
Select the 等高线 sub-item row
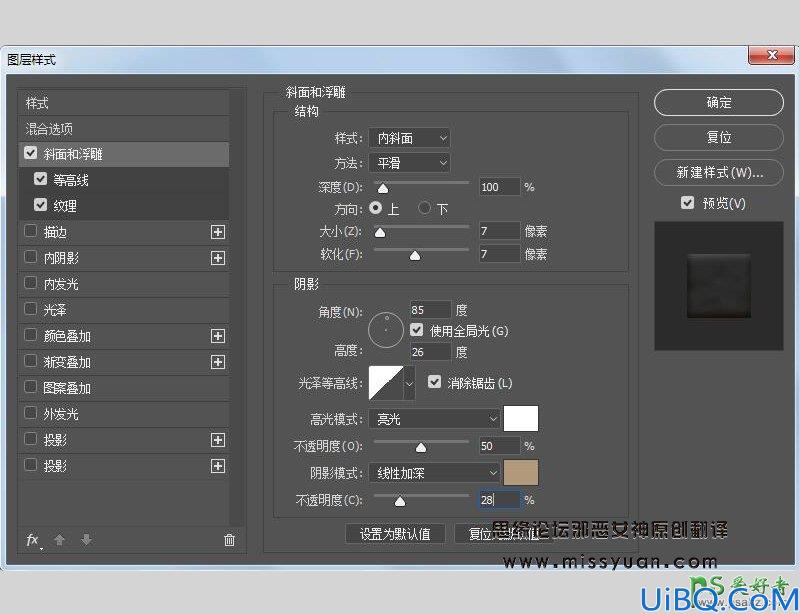pos(123,180)
